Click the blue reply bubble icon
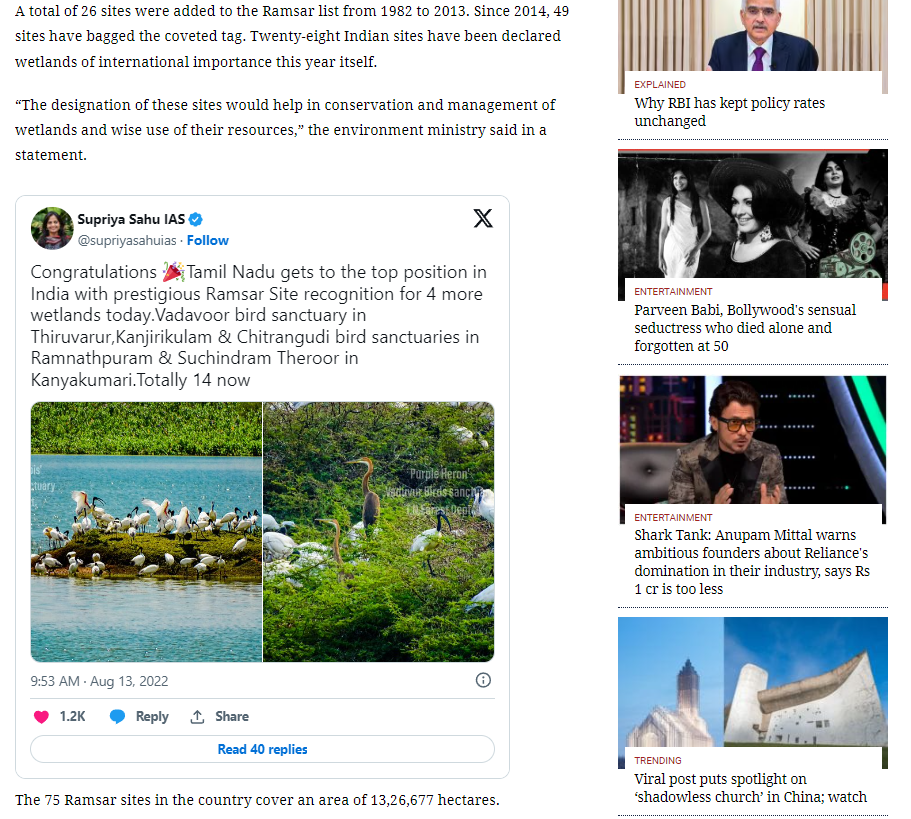 pos(117,717)
